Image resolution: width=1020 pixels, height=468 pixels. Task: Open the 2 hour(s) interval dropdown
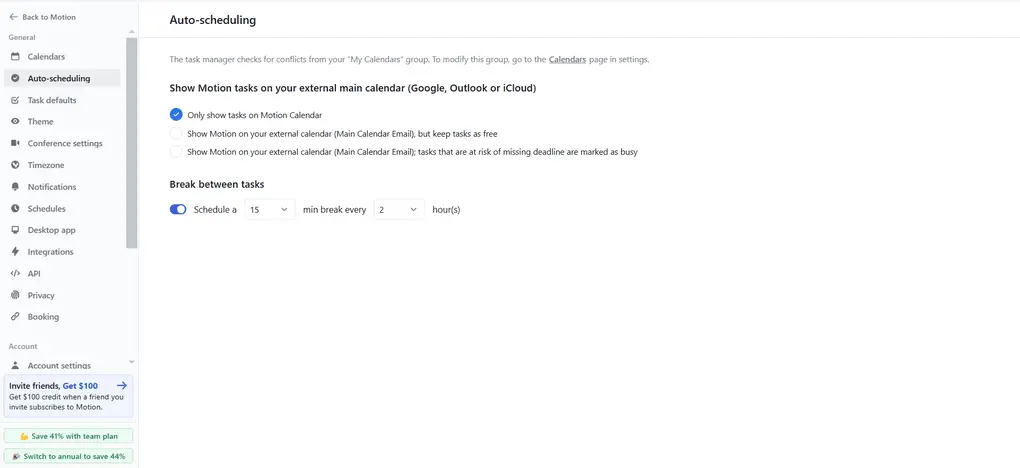(x=399, y=210)
